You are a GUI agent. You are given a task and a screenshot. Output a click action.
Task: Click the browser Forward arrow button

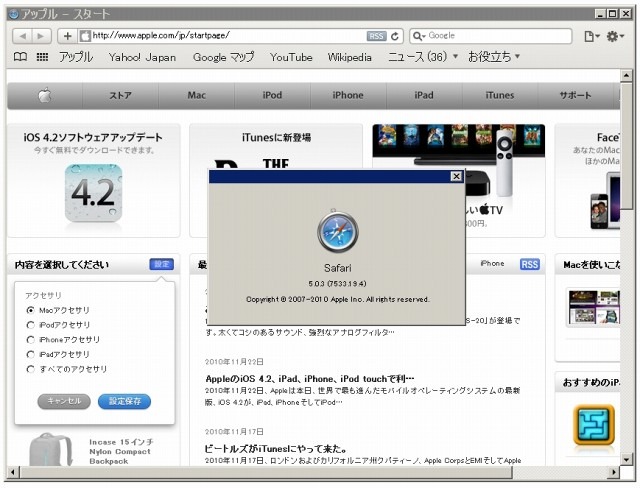(x=41, y=36)
